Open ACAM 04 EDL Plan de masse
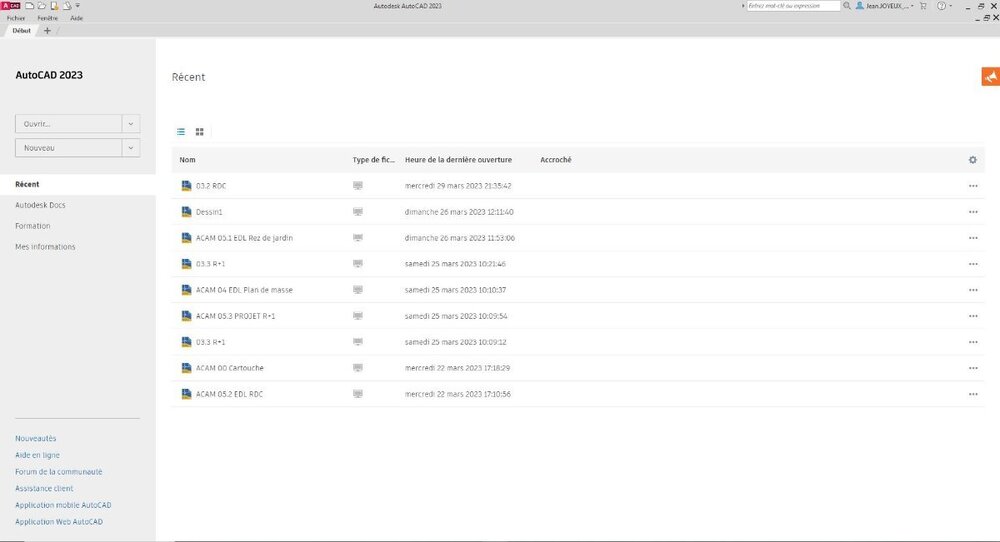This screenshot has height=542, width=1000. pyautogui.click(x=244, y=290)
